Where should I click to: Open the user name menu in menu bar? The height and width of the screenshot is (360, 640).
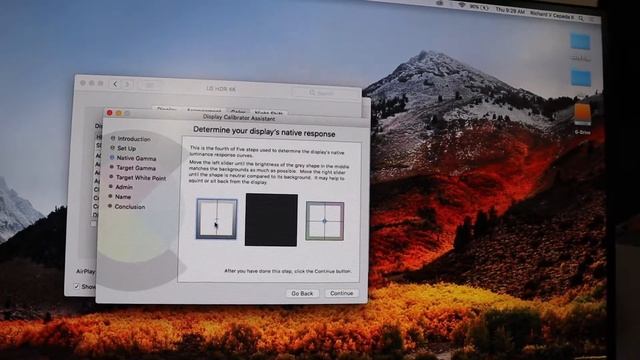tap(551, 16)
